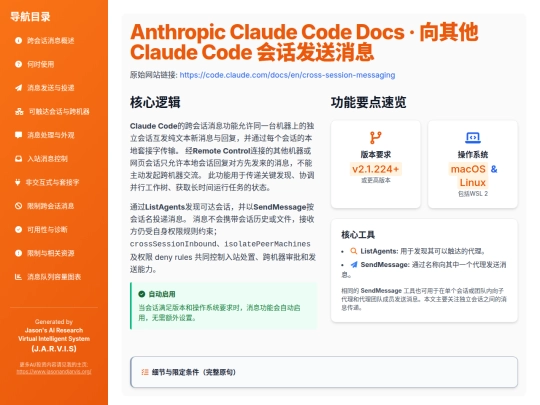
Task: Click the 包括WSL 2 note
Action: 472,194
